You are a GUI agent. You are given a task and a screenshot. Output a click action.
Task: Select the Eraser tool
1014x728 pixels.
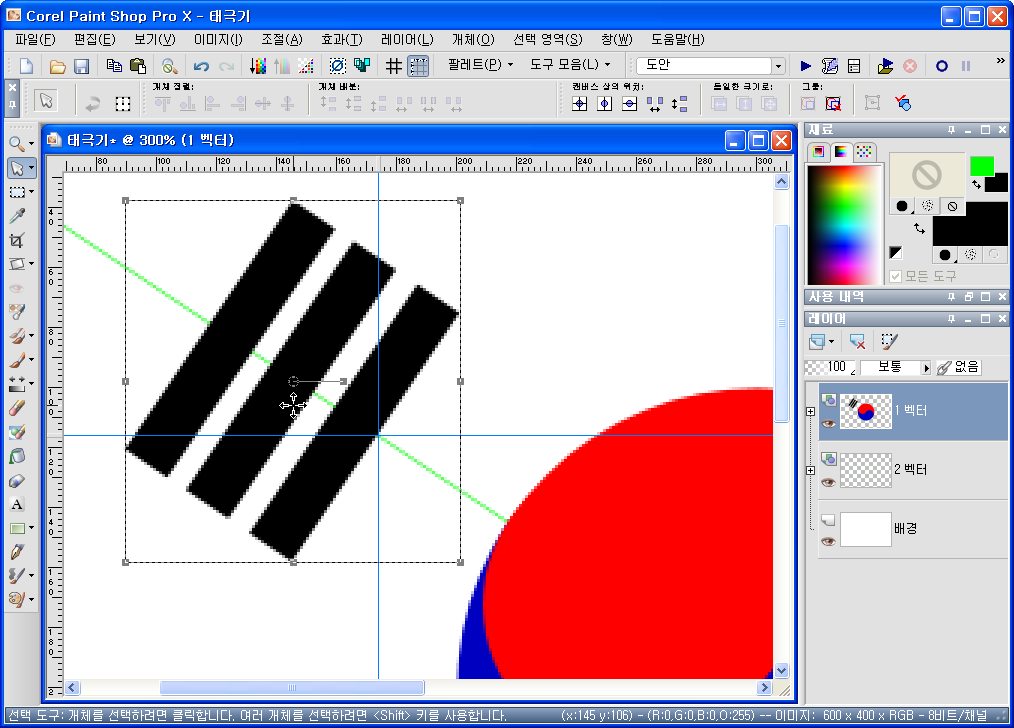coord(17,407)
